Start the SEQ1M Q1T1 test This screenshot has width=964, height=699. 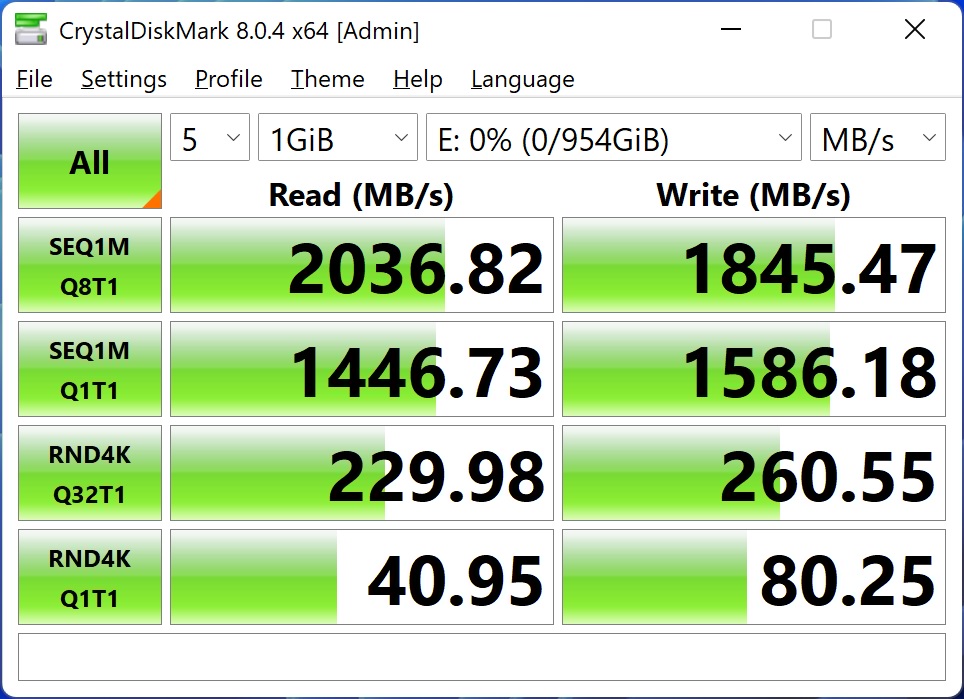point(90,369)
